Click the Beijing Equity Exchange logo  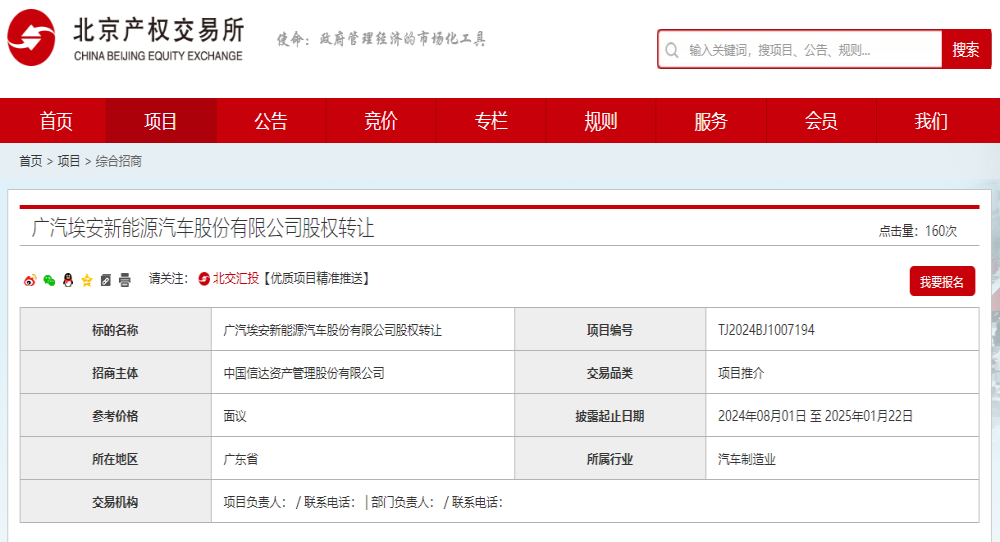pos(126,38)
